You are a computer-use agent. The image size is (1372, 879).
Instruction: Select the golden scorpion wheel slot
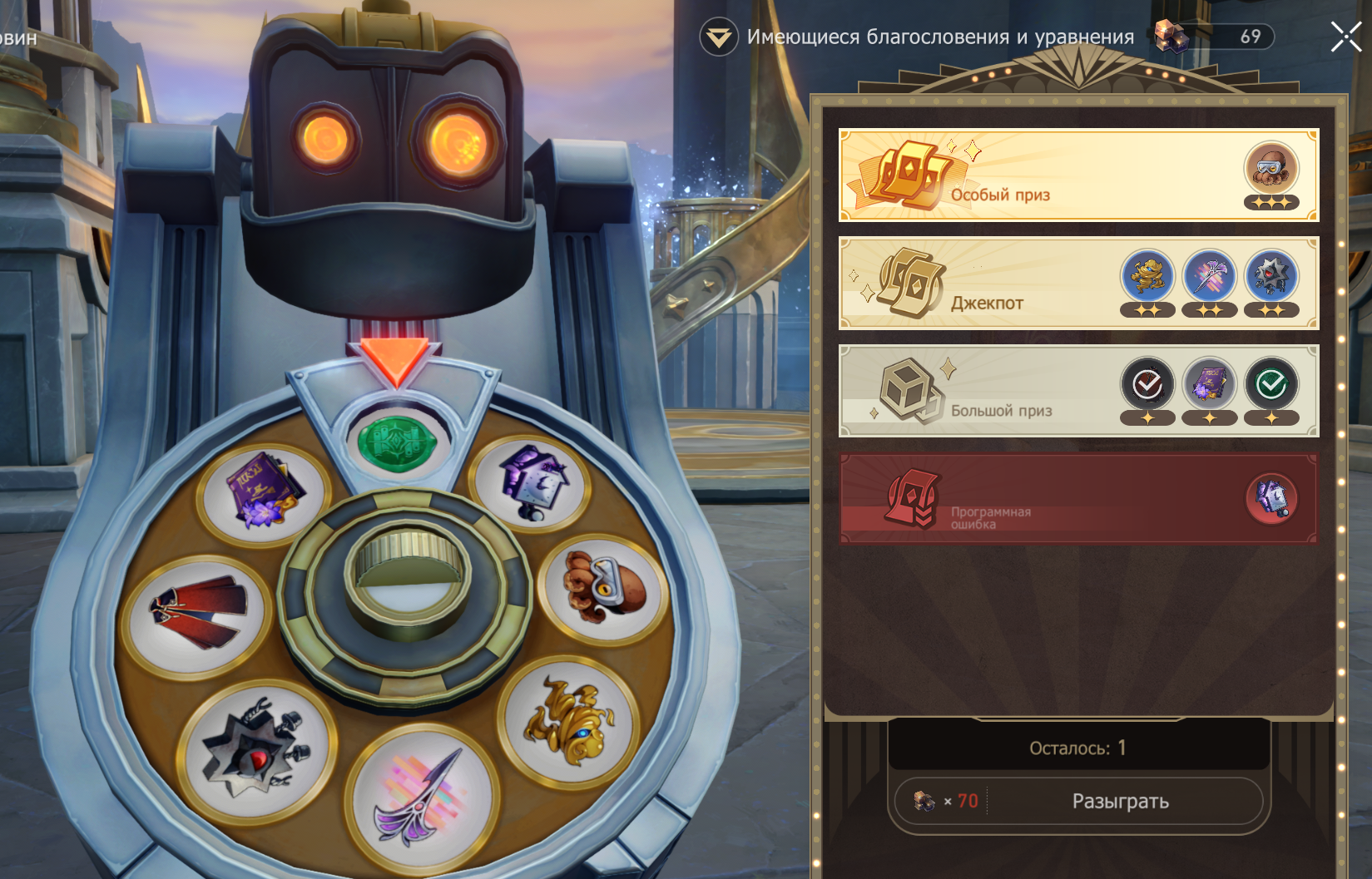(x=571, y=720)
